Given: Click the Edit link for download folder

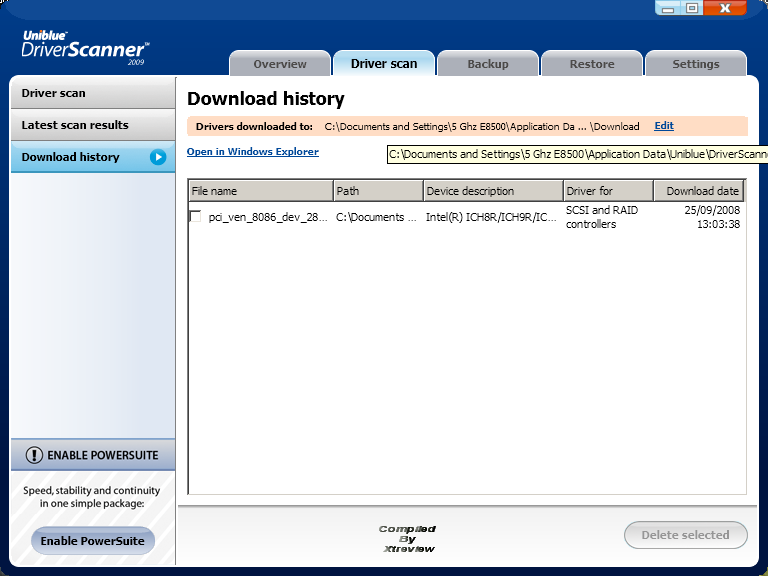Looking at the screenshot, I should click(x=664, y=126).
